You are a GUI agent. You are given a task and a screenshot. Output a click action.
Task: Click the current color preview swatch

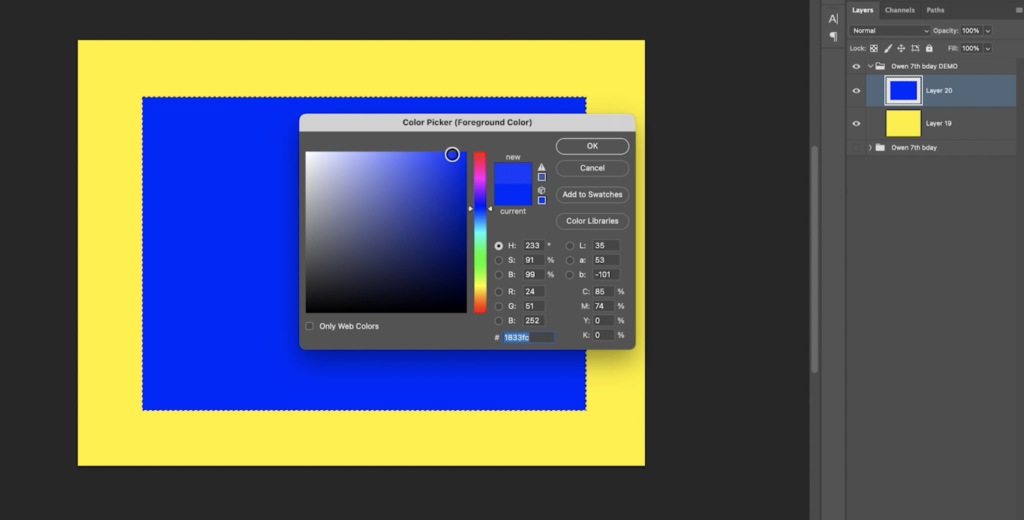(513, 195)
